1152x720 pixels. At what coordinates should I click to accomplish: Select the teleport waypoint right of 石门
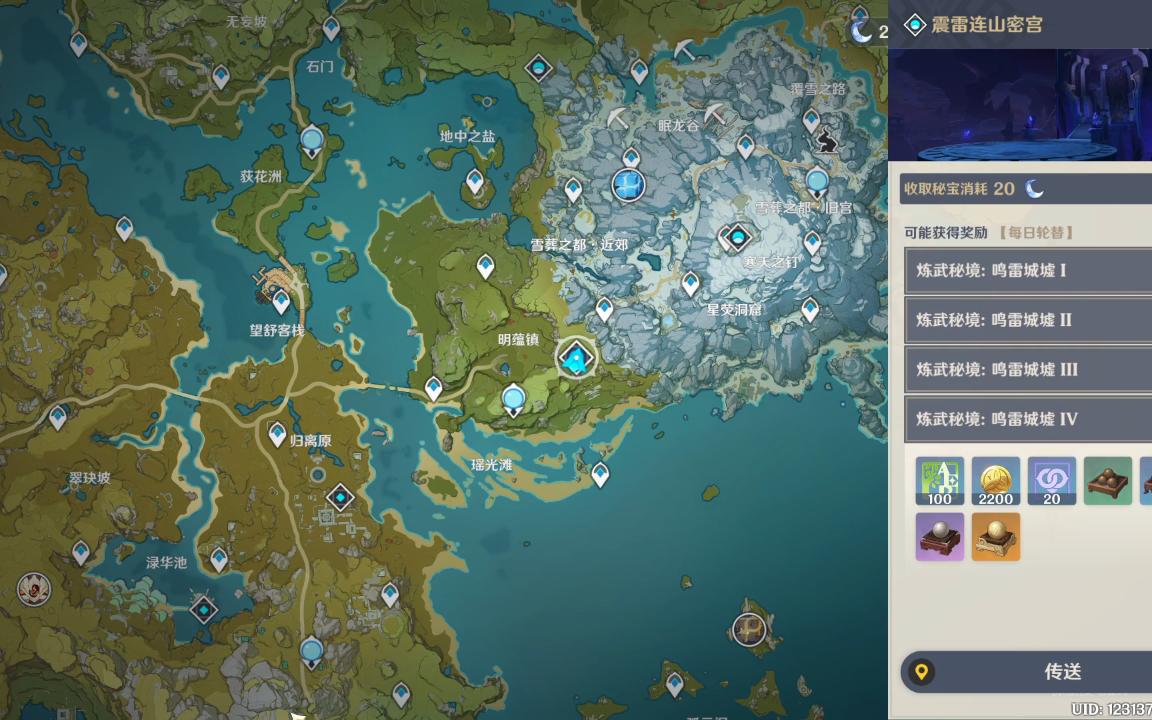click(x=331, y=28)
